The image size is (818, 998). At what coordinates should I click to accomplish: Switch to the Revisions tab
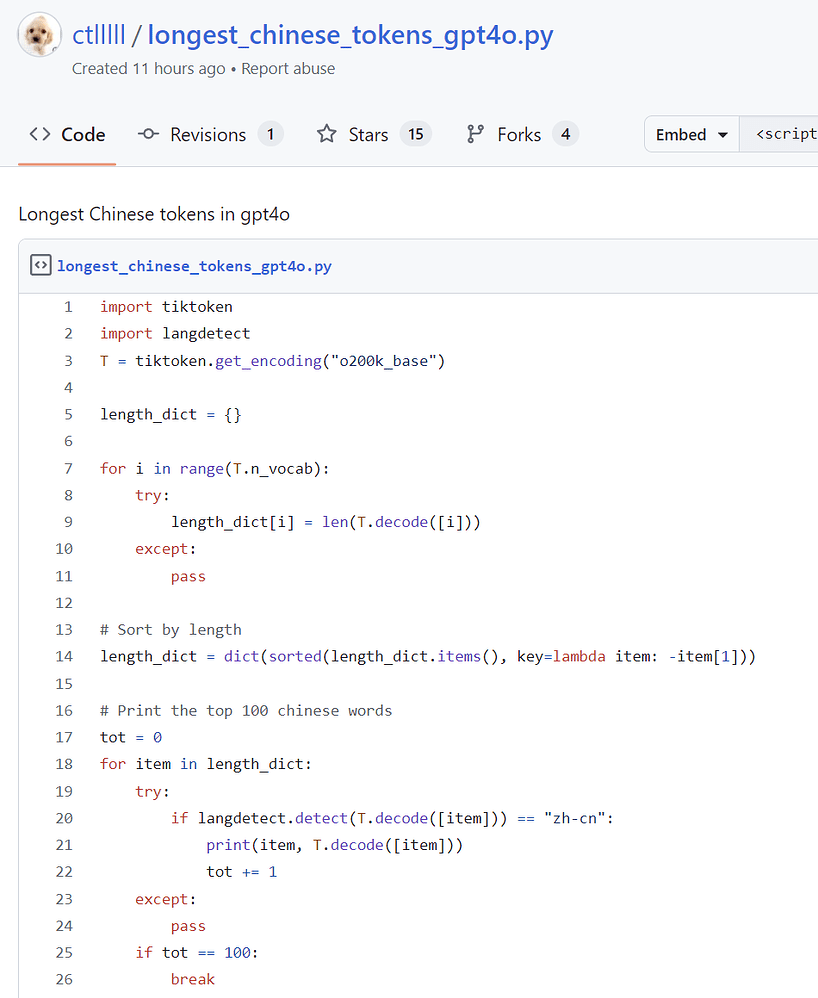[210, 135]
